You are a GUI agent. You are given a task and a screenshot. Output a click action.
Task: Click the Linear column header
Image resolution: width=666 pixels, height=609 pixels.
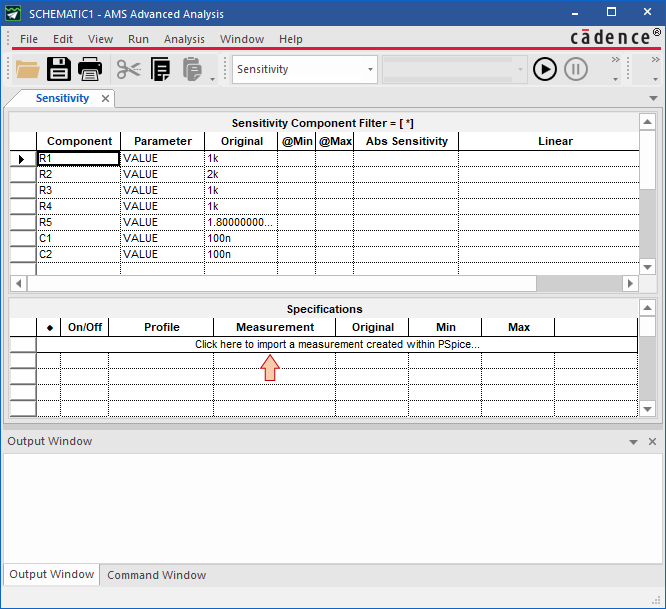point(549,141)
